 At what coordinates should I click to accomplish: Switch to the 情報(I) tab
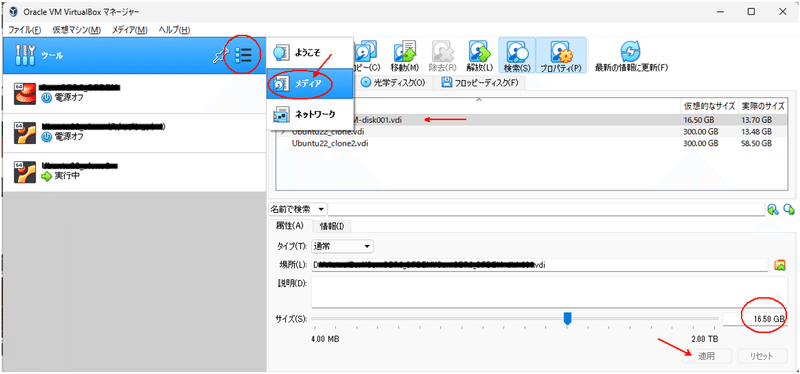pyautogui.click(x=332, y=226)
